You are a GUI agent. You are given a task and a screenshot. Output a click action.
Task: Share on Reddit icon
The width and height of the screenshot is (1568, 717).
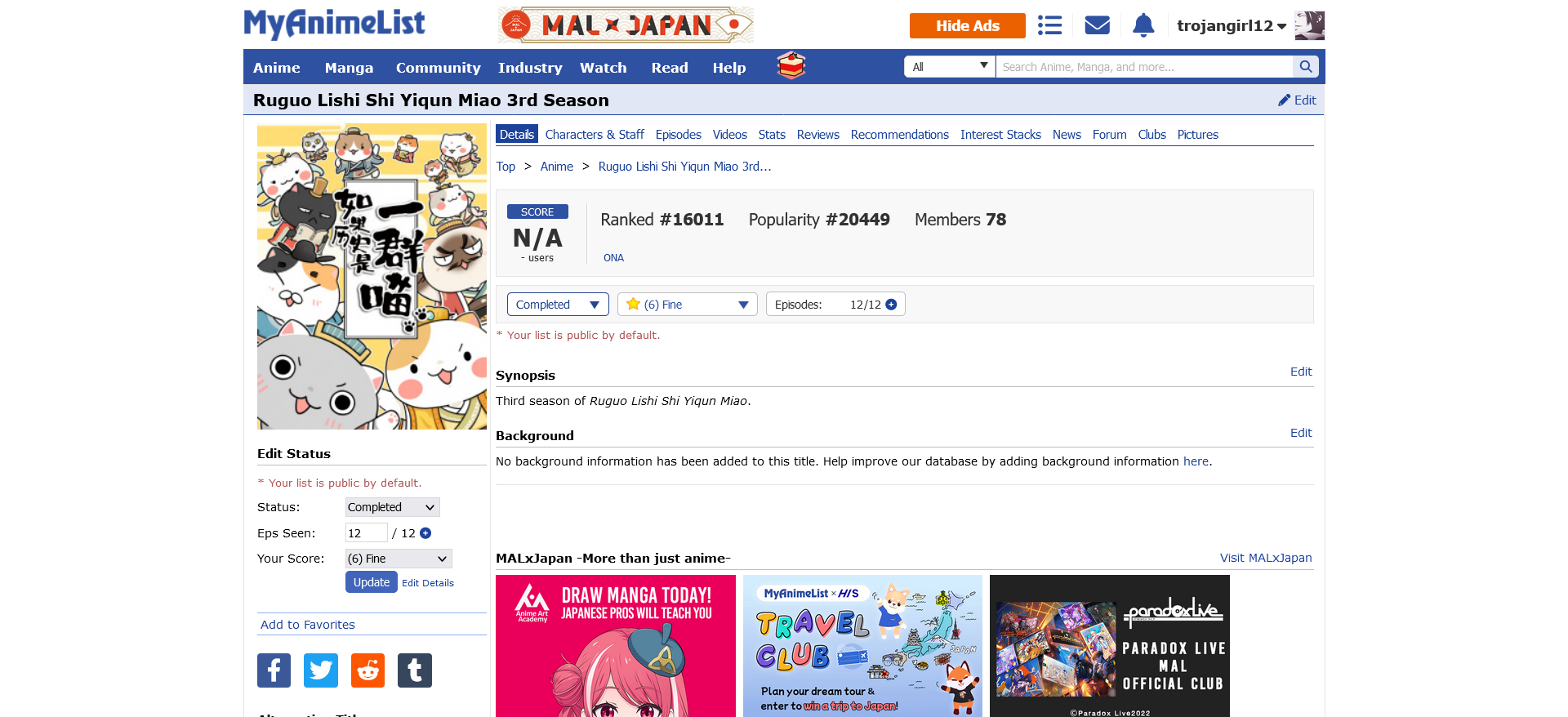[367, 670]
